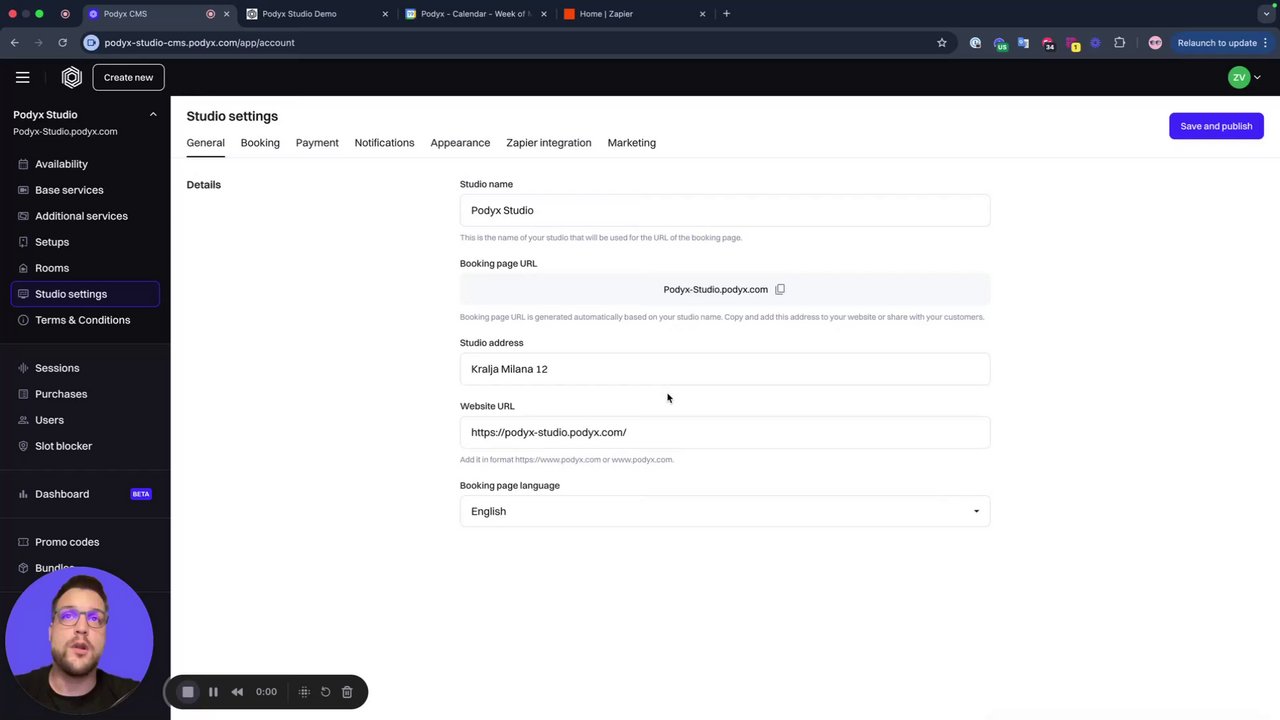This screenshot has width=1280, height=720.
Task: Rewind the recording
Action: click(x=237, y=692)
